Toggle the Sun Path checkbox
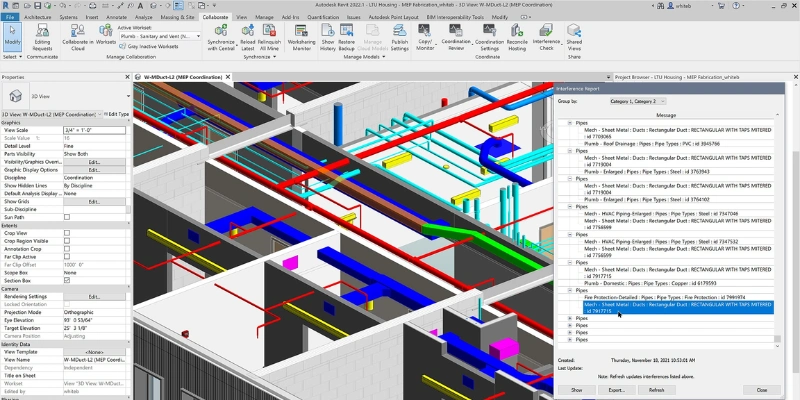 pos(67,217)
